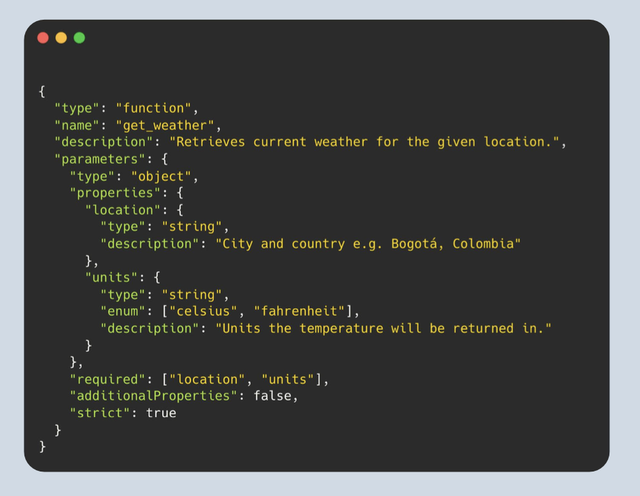Click the "additionalProperties" key

(x=150, y=397)
